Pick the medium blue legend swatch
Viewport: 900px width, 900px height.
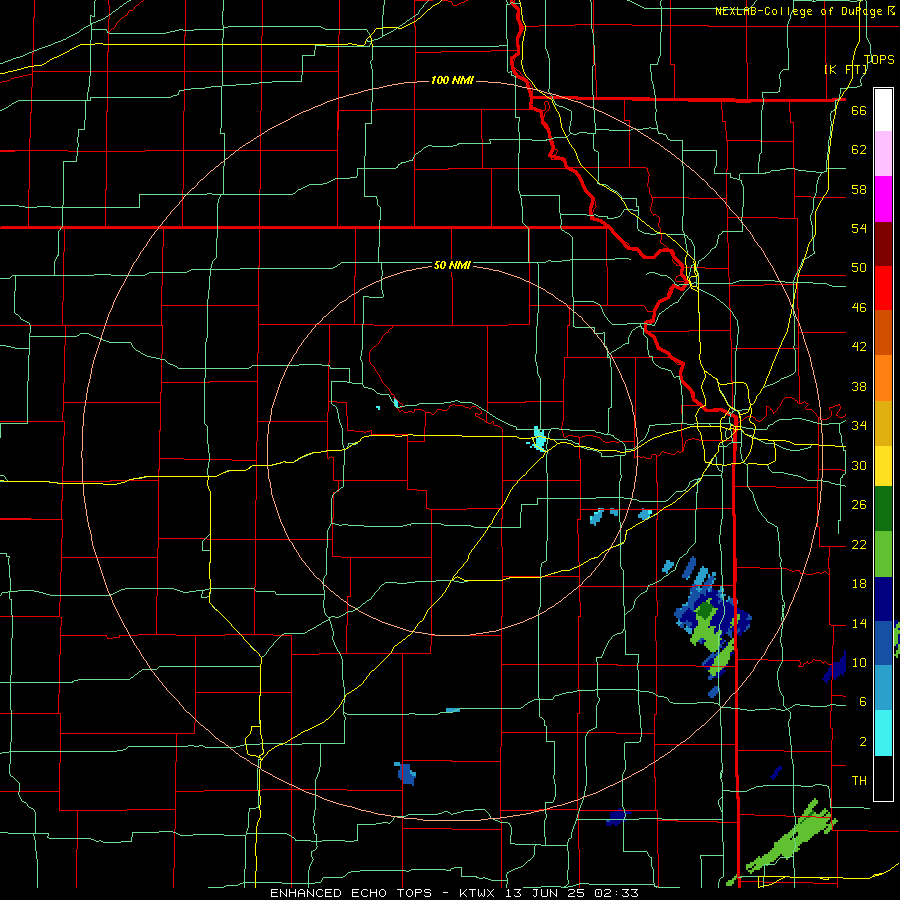pyautogui.click(x=883, y=643)
